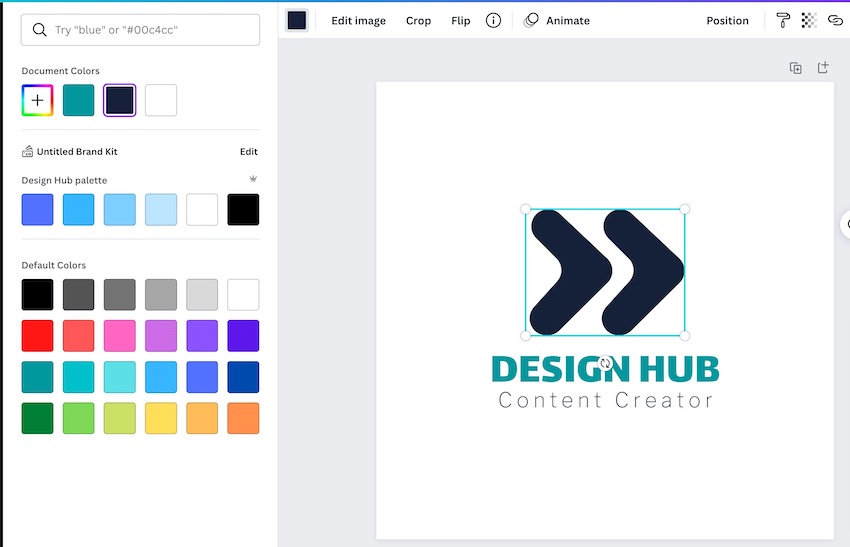
Task: Select the teal document color swatch
Action: point(79,100)
